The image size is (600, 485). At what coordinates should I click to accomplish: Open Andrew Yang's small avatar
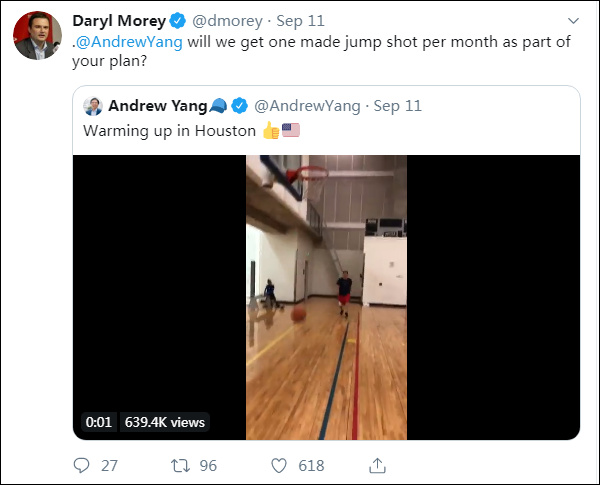coord(93,106)
